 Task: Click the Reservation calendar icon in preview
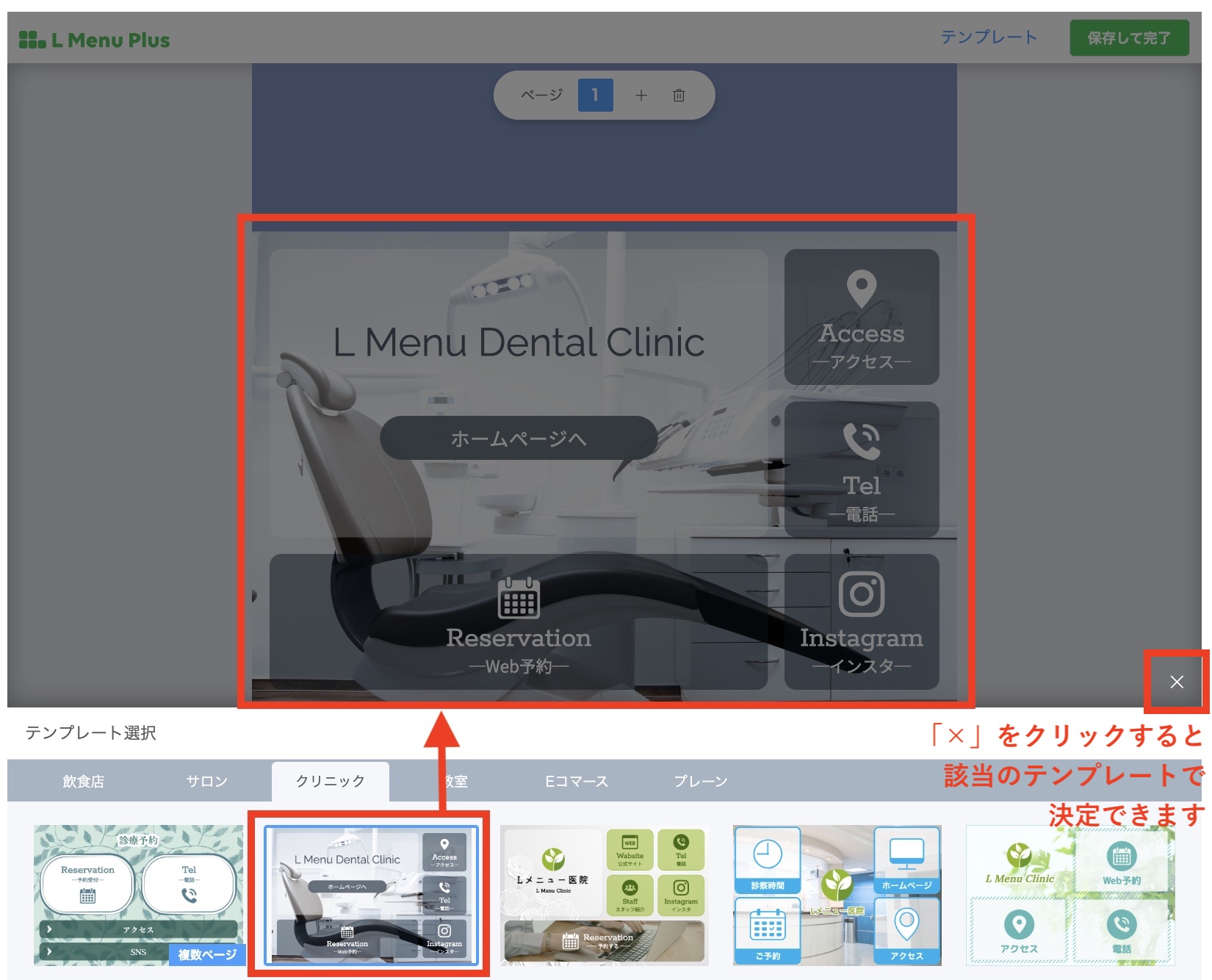coord(519,597)
